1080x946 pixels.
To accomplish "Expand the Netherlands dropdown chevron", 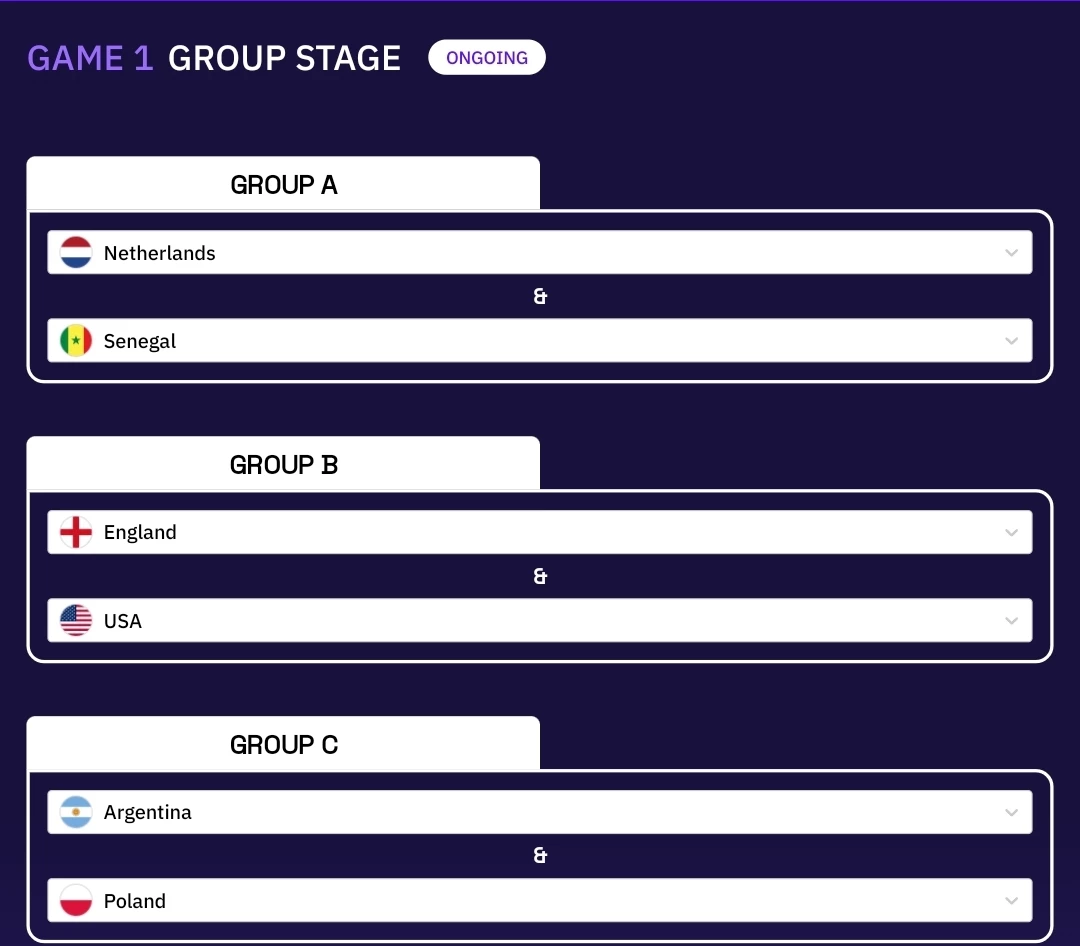I will (x=1011, y=253).
